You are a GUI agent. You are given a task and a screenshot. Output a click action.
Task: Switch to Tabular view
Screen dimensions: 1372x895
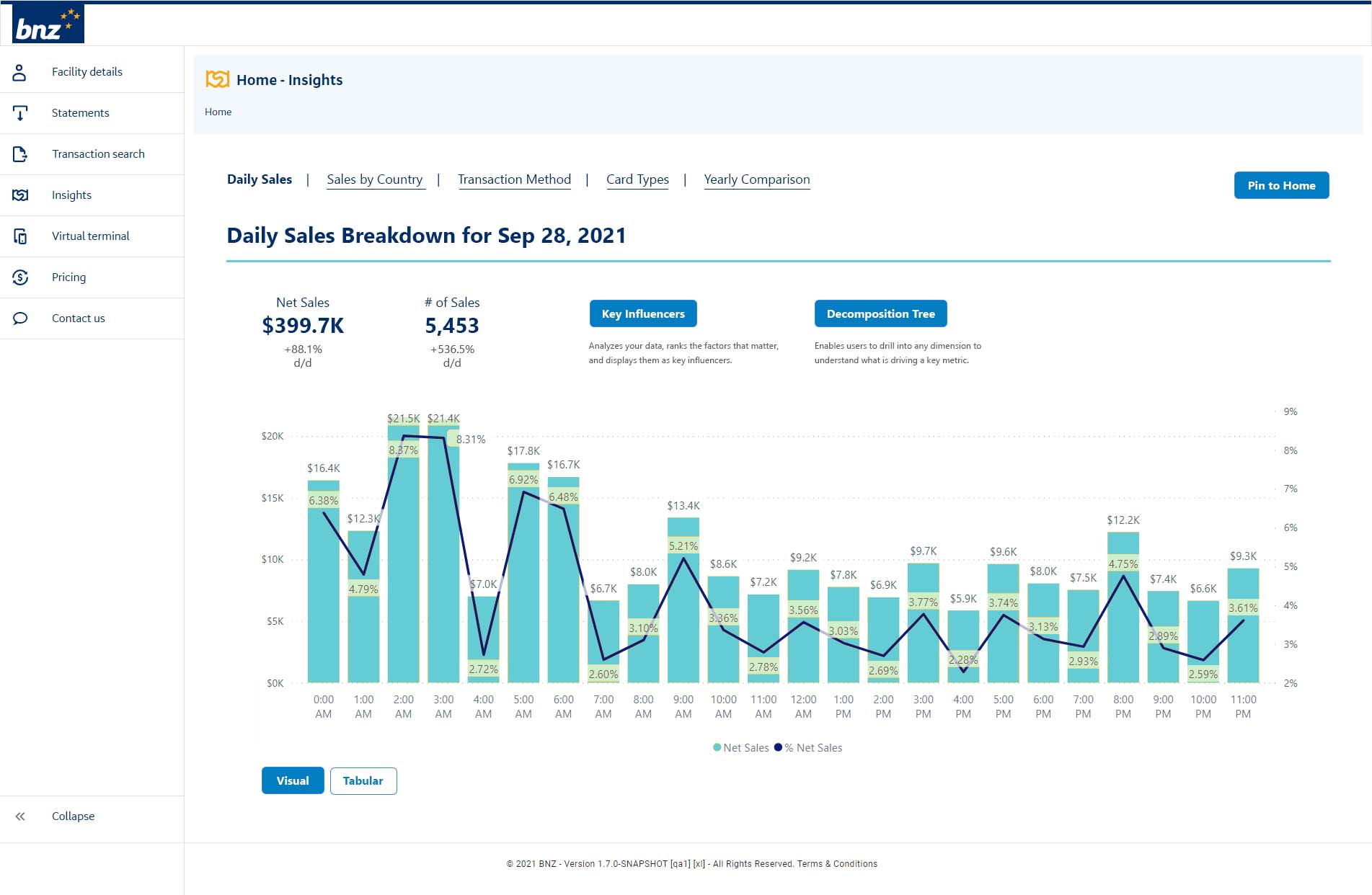pyautogui.click(x=363, y=780)
